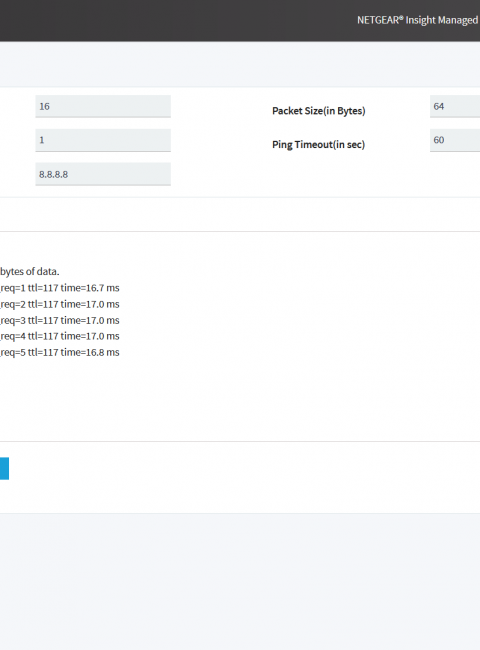Click the Ping Timeout field showing 60
This screenshot has width=480, height=650.
pos(455,140)
